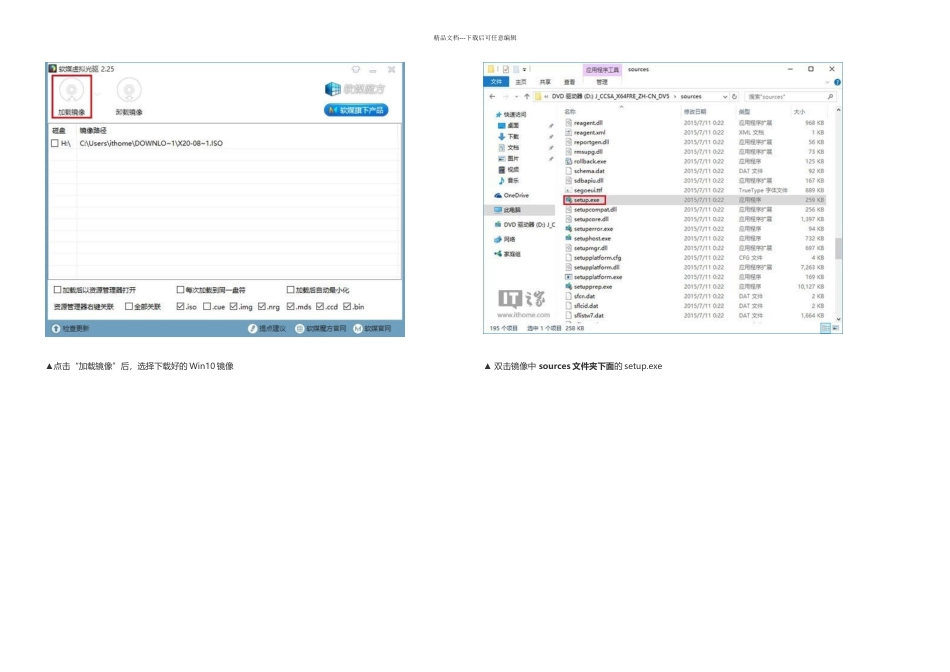Toggle the .ccd association checkbox

(x=320, y=307)
